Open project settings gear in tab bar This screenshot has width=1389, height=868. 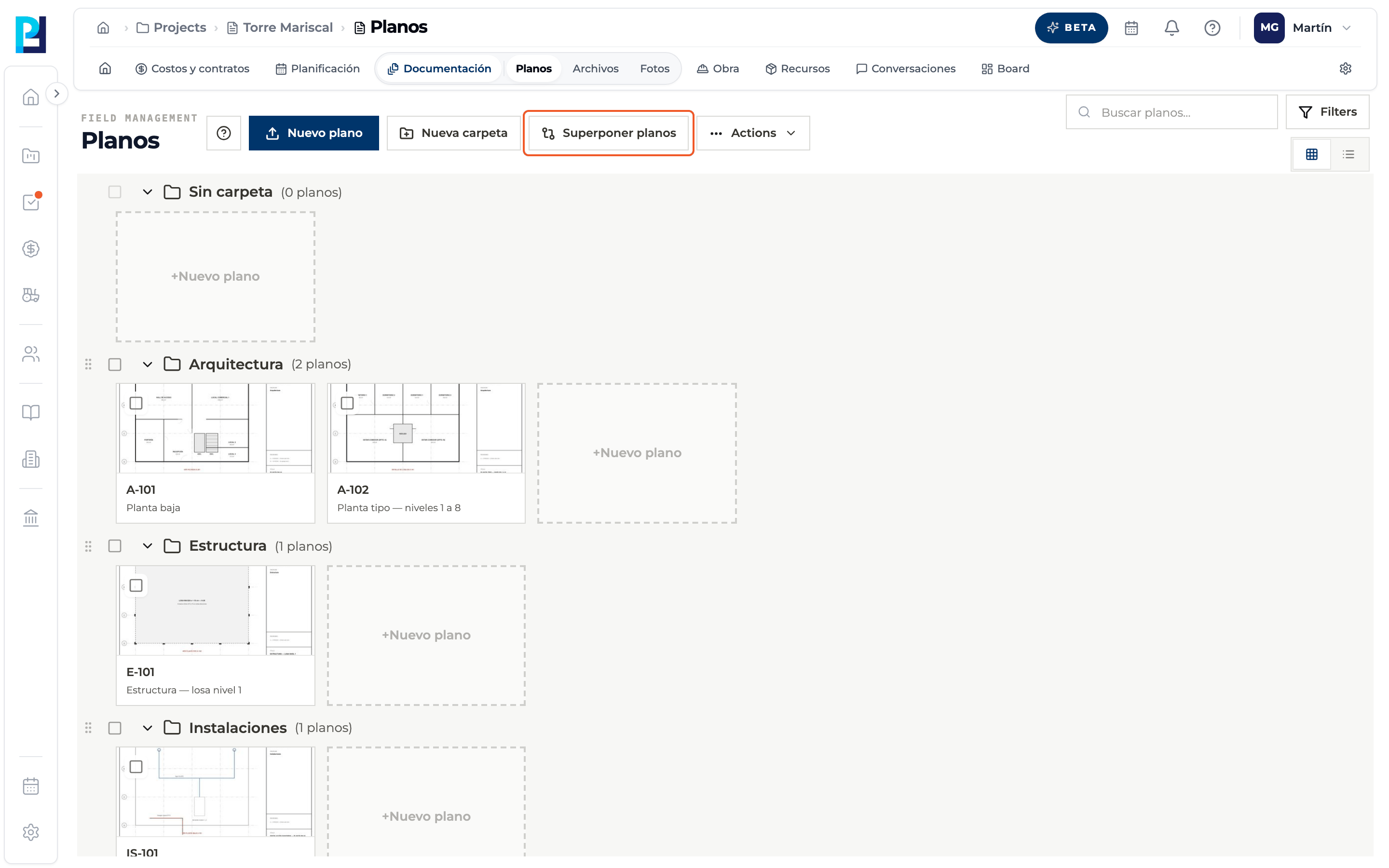1345,68
